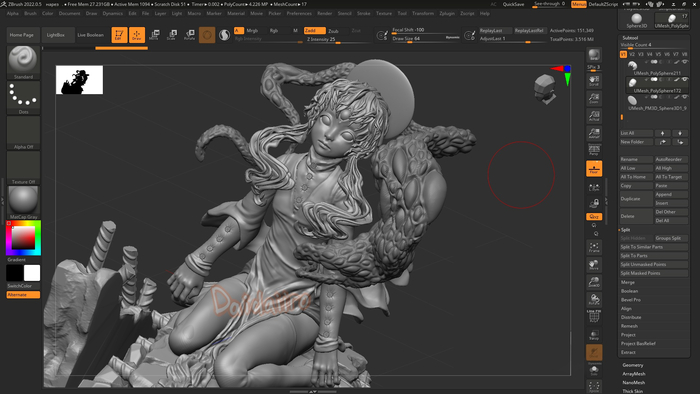Open the Render menu
The image size is (700, 394).
[325, 13]
